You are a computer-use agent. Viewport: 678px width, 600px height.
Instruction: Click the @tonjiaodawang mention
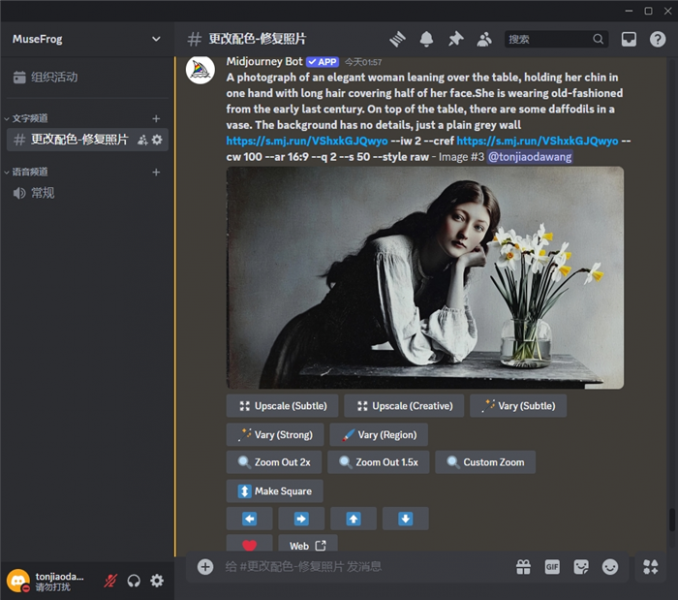click(x=529, y=156)
